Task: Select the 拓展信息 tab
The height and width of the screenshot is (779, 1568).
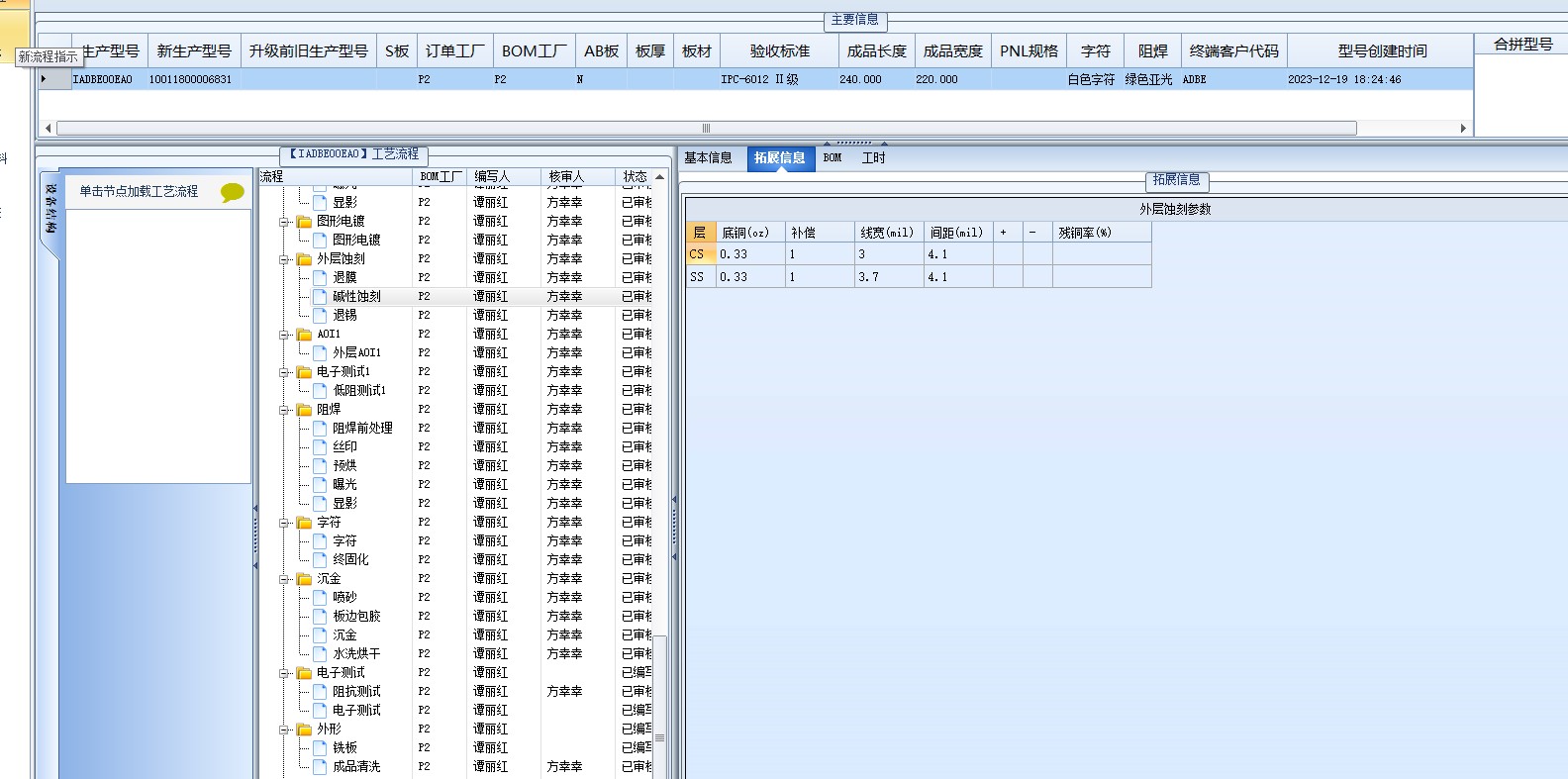Action: tap(780, 158)
